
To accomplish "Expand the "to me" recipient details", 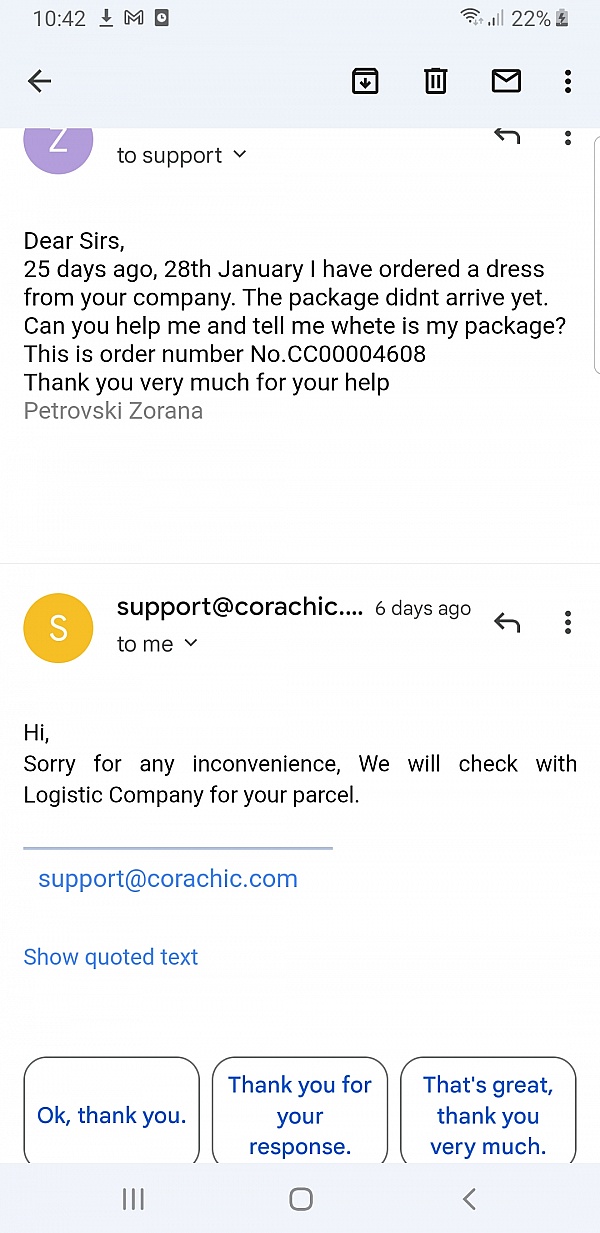I will point(157,644).
